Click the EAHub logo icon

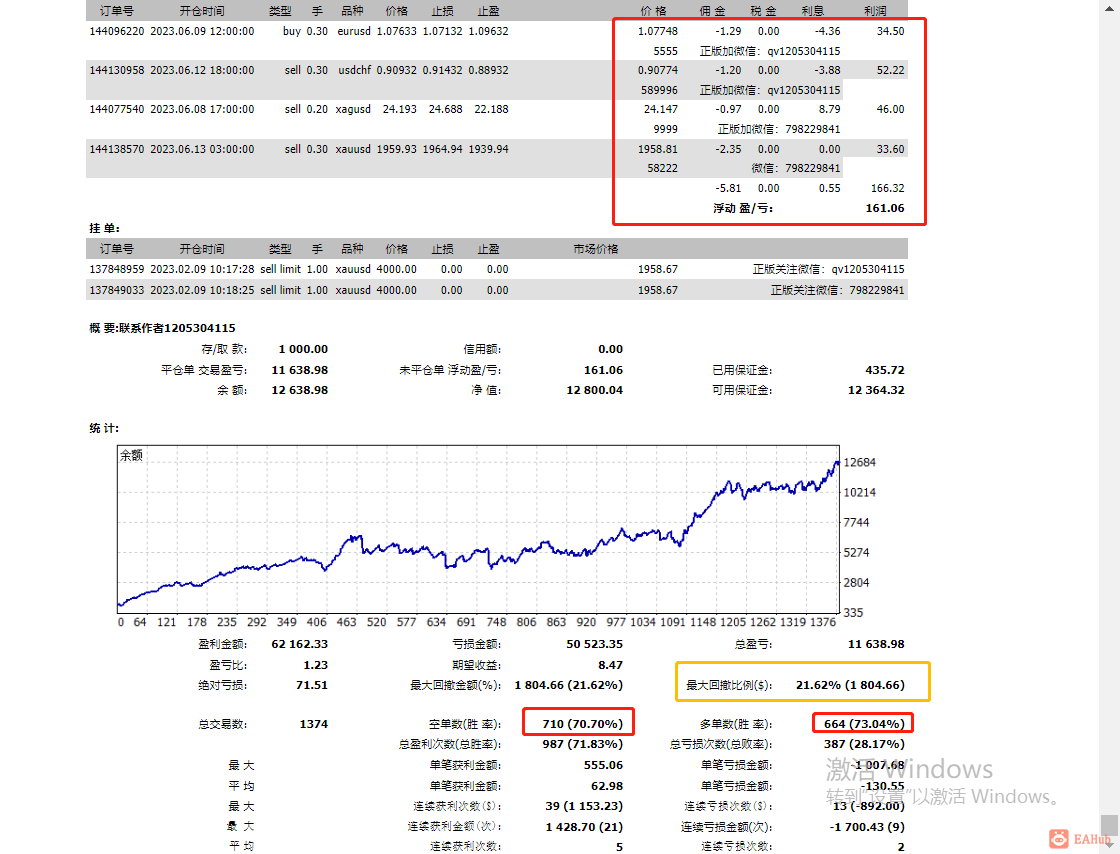coord(1059,839)
